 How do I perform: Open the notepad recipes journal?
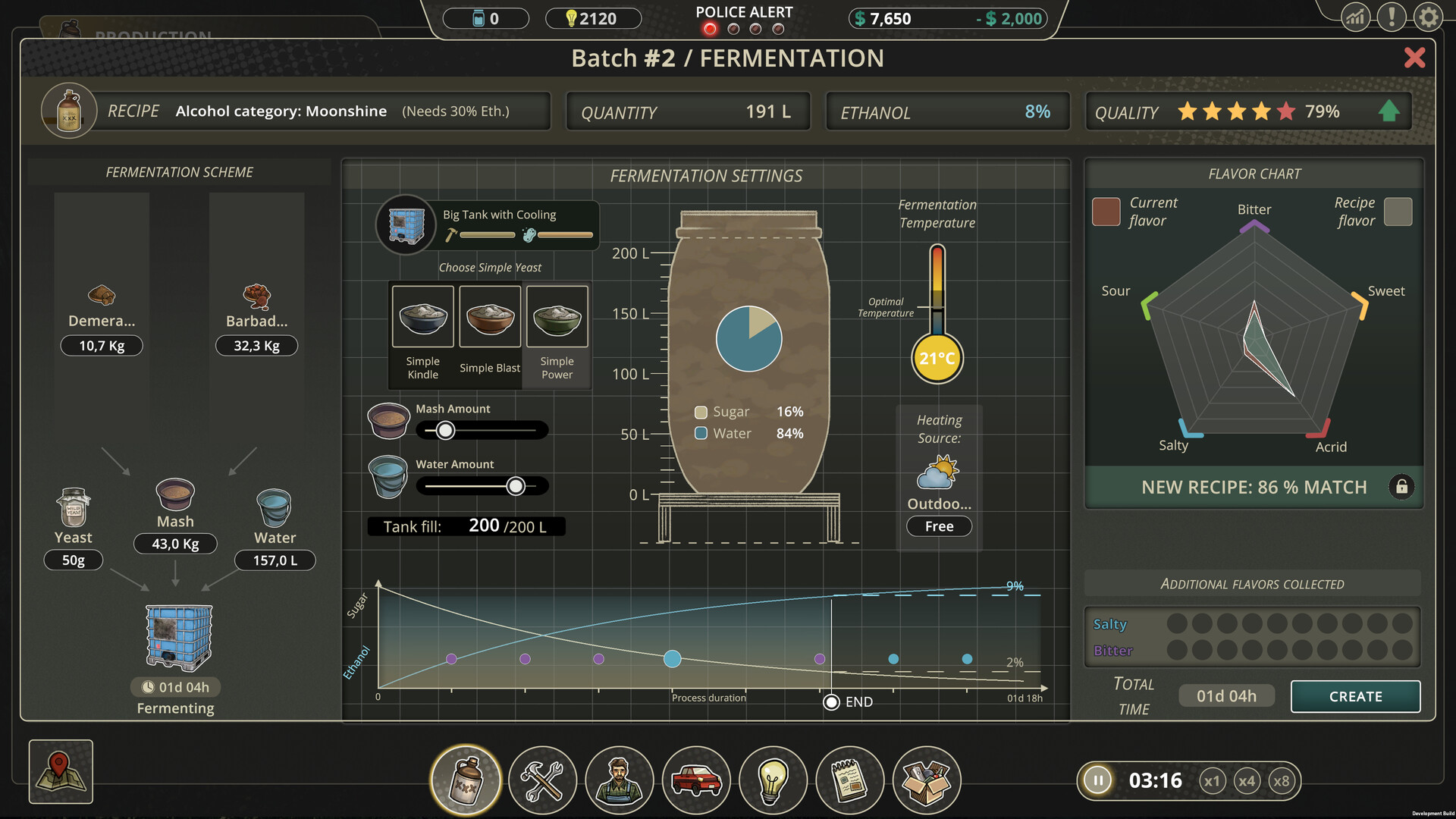point(849,780)
